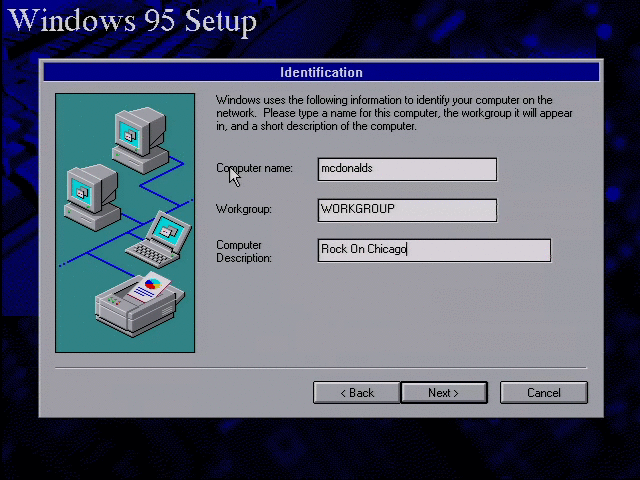Click the Next button
The image size is (640, 480).
444,393
